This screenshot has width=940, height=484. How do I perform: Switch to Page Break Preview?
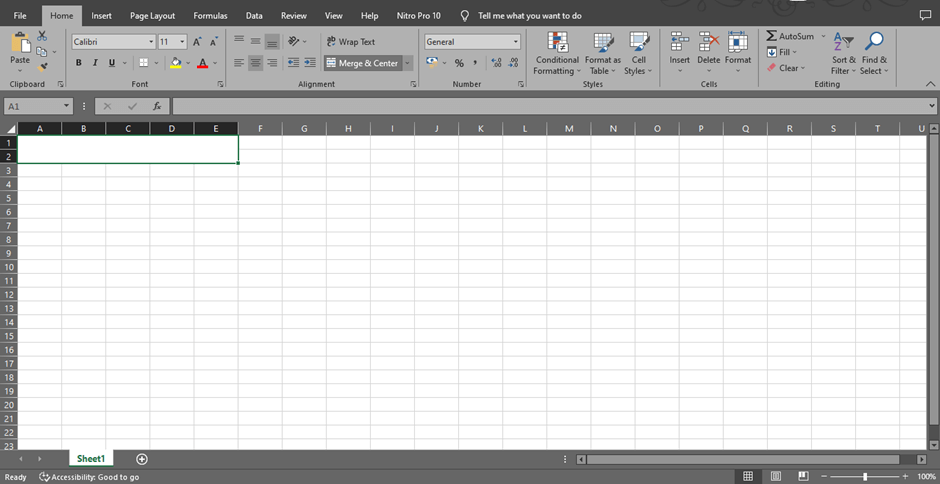point(803,476)
